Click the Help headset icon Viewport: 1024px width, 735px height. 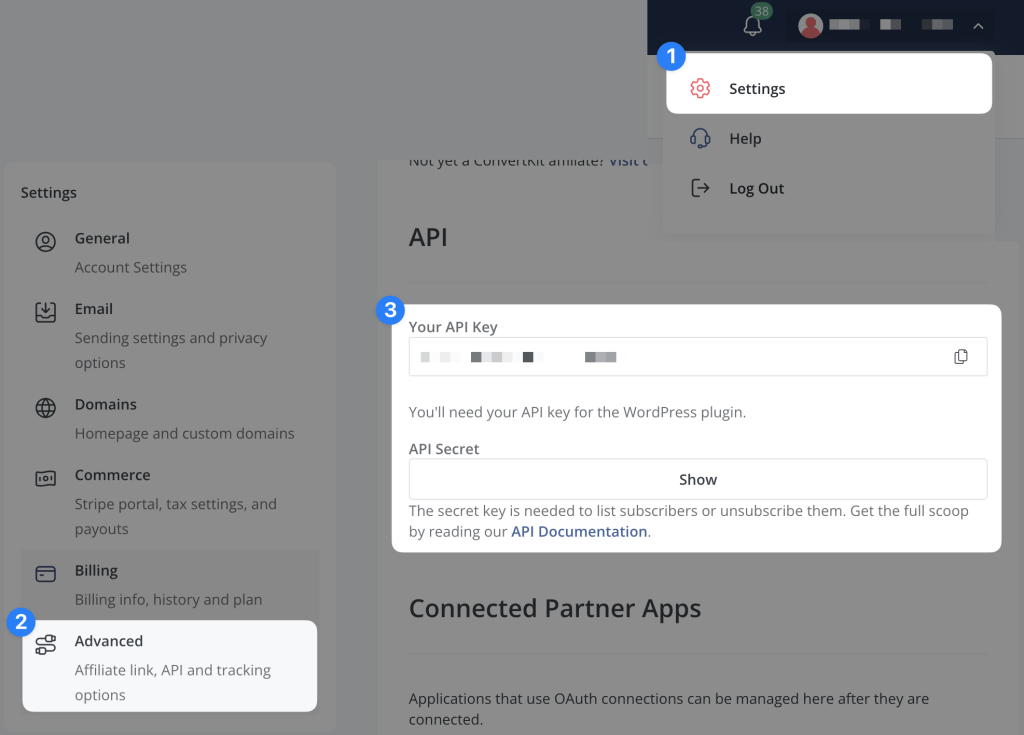pos(700,138)
